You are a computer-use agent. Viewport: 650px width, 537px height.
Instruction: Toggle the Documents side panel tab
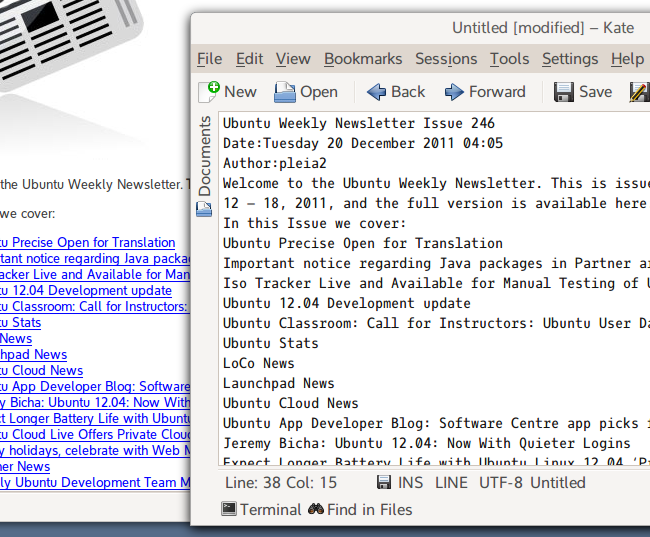[204, 166]
